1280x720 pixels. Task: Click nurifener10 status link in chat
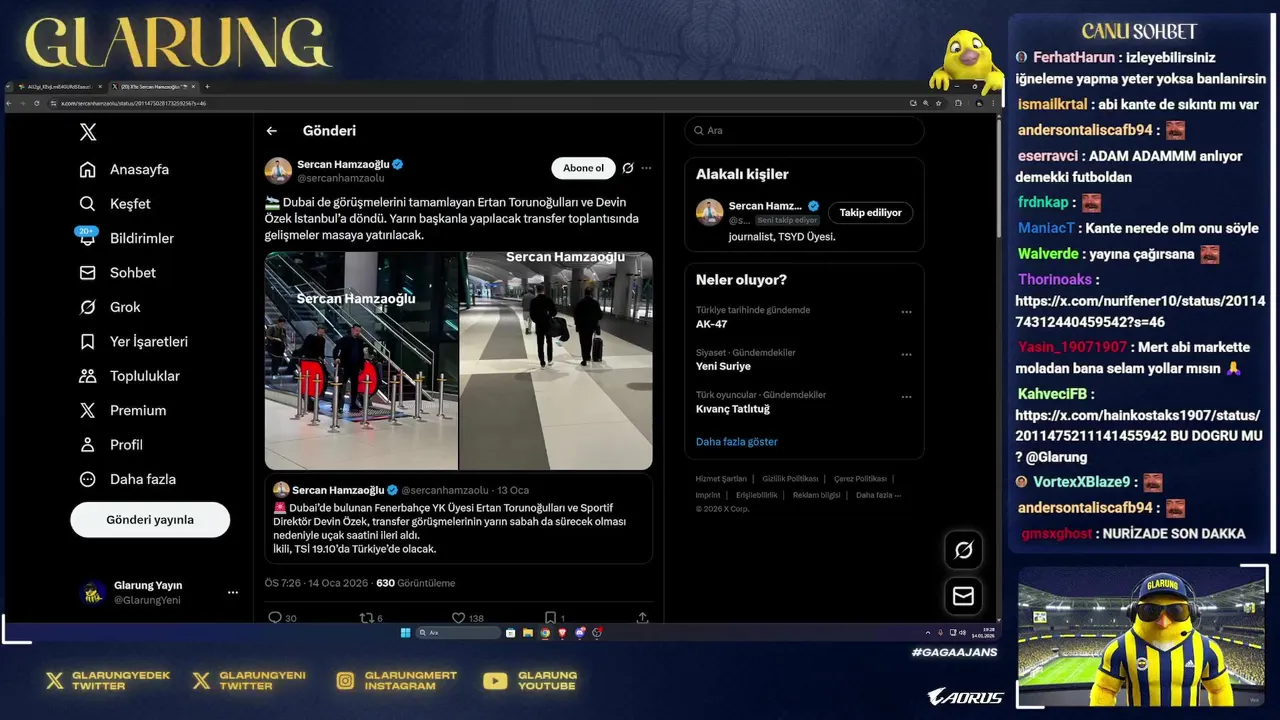[x=1140, y=312]
